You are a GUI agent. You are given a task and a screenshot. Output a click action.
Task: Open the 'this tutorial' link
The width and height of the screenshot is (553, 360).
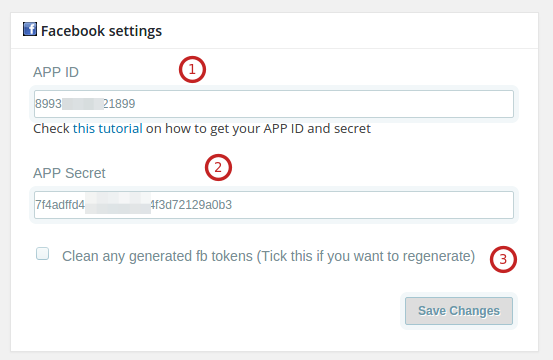pos(108,128)
